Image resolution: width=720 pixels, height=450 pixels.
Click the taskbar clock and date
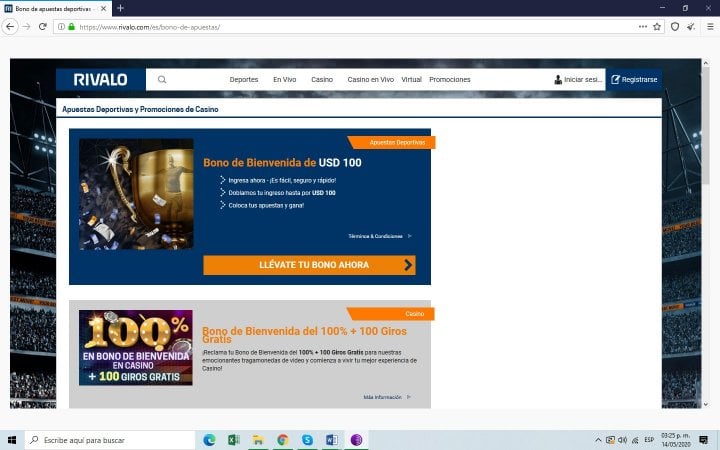click(x=676, y=440)
